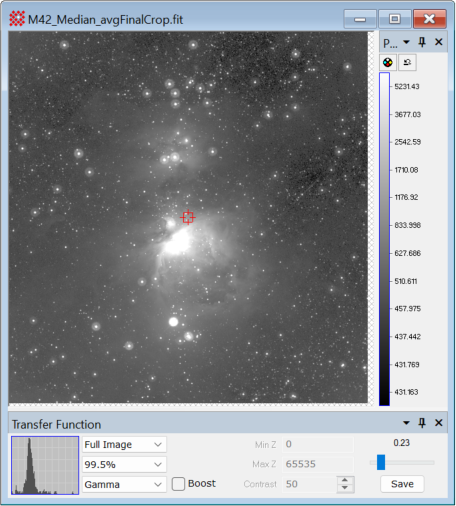Screen dimensions: 456x506
Task: Pin the Transfer Function panel
Action: point(422,423)
